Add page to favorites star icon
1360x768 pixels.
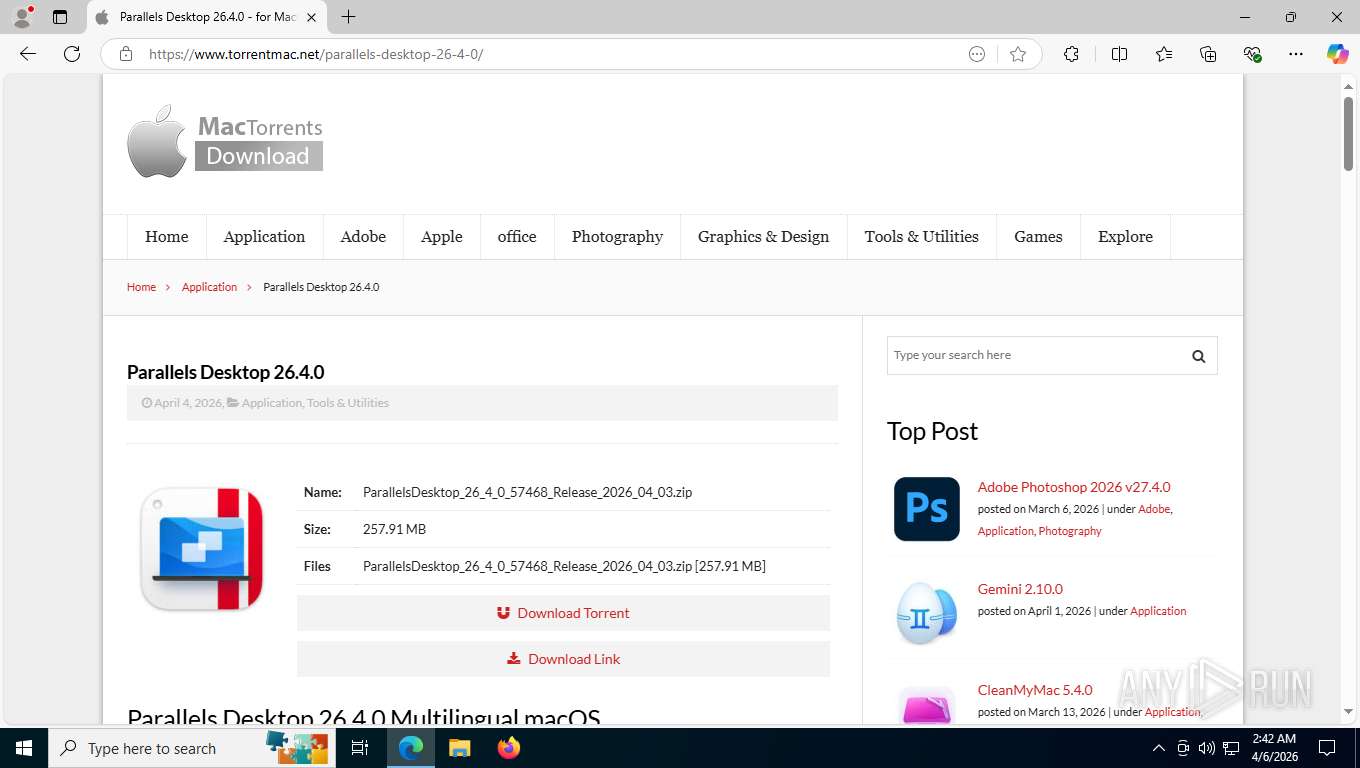pos(1018,54)
